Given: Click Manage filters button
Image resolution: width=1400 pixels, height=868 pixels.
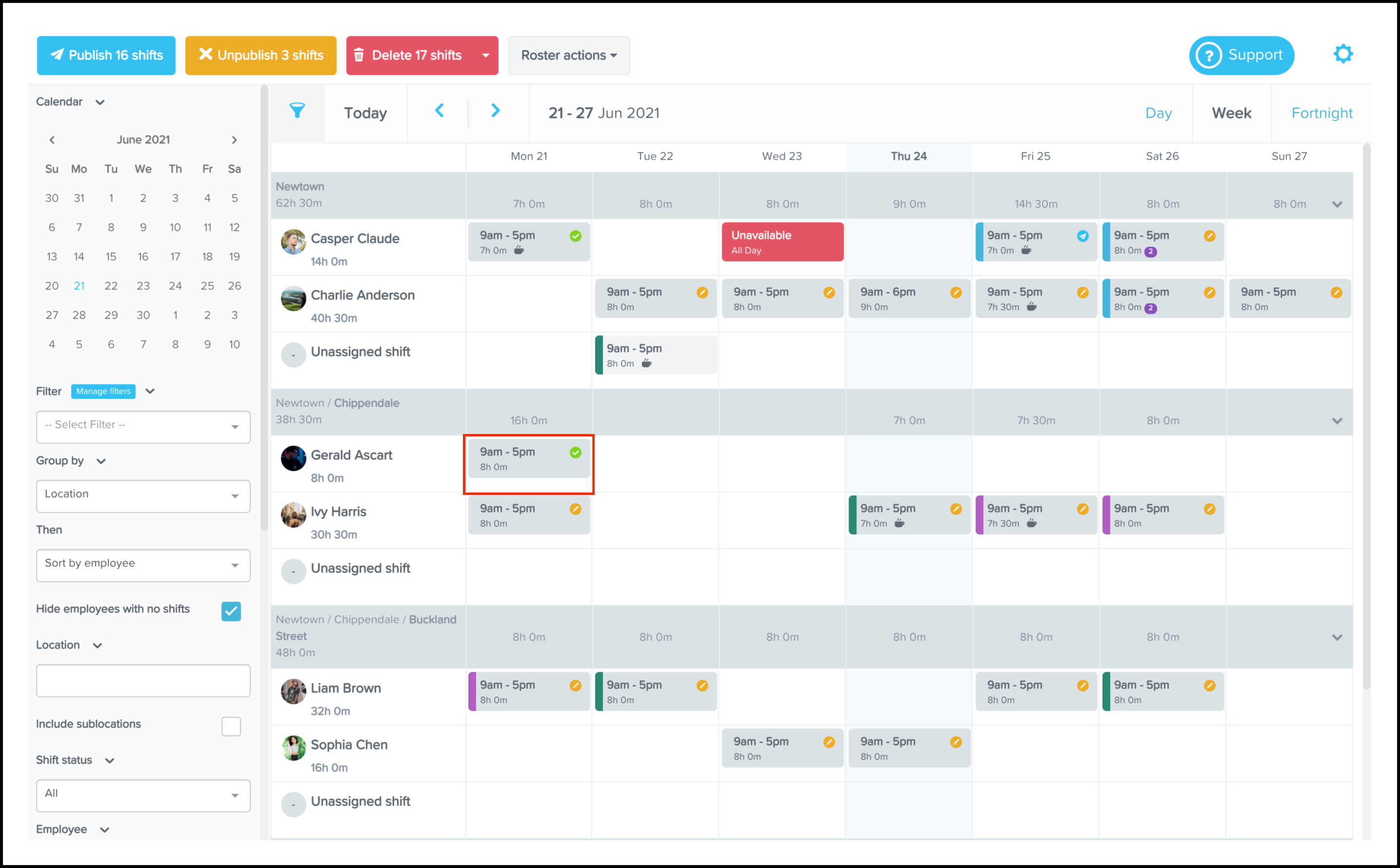Looking at the screenshot, I should pos(103,392).
